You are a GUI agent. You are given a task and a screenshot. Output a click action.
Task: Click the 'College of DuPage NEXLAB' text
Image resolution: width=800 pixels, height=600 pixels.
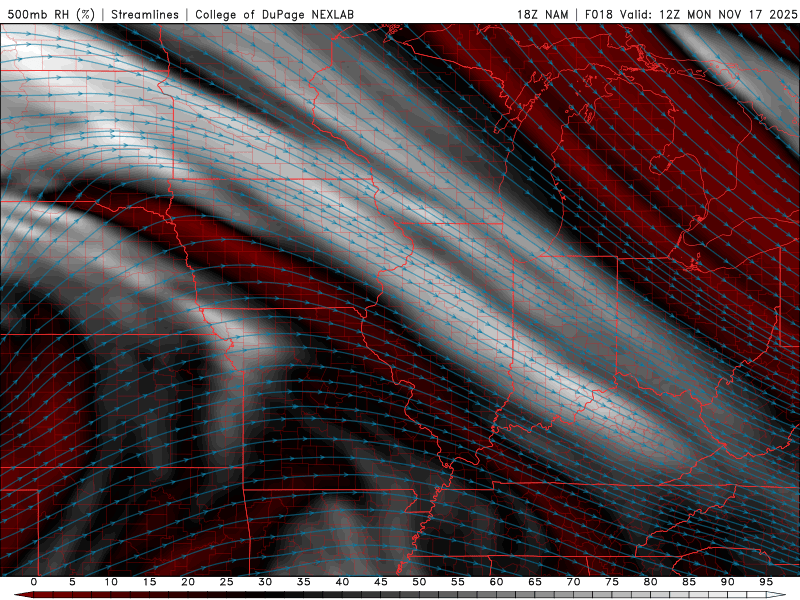(274, 14)
